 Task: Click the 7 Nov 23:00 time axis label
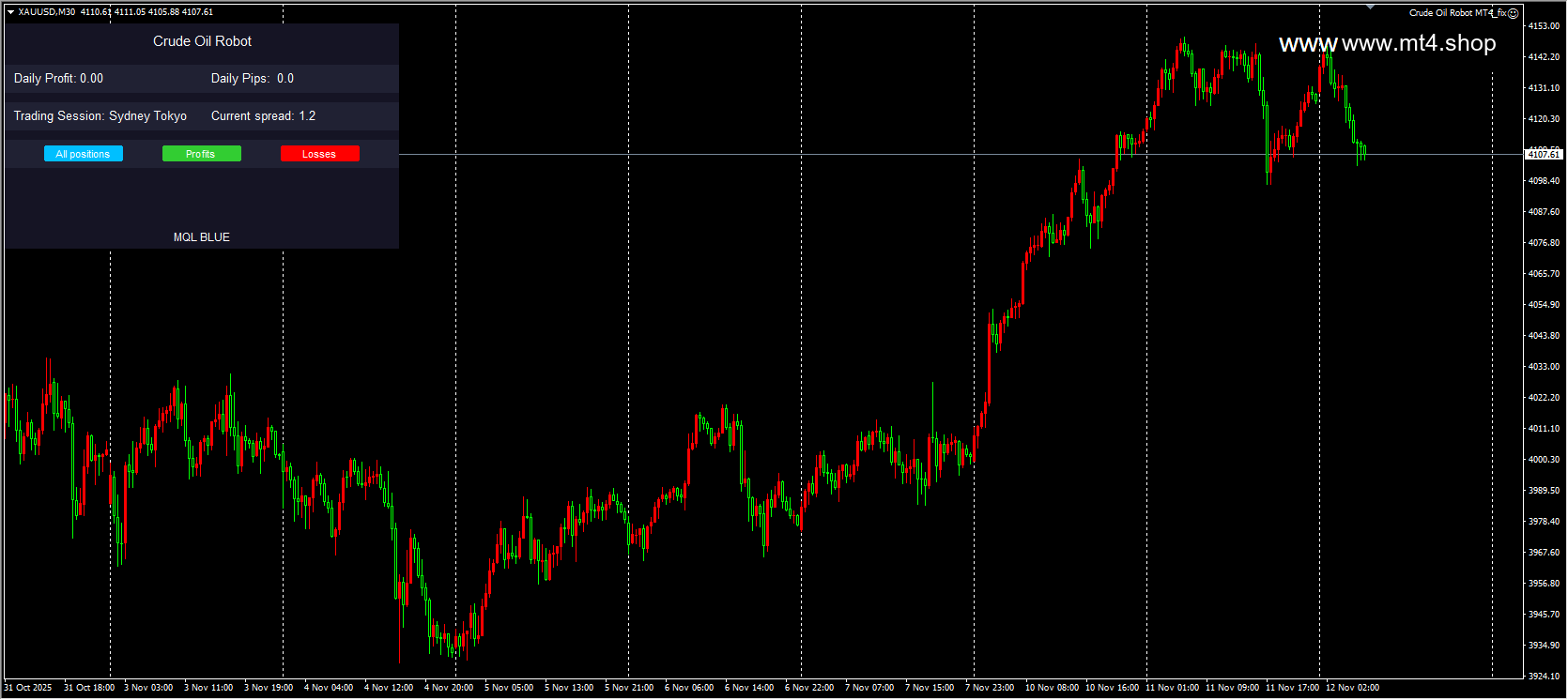click(990, 688)
